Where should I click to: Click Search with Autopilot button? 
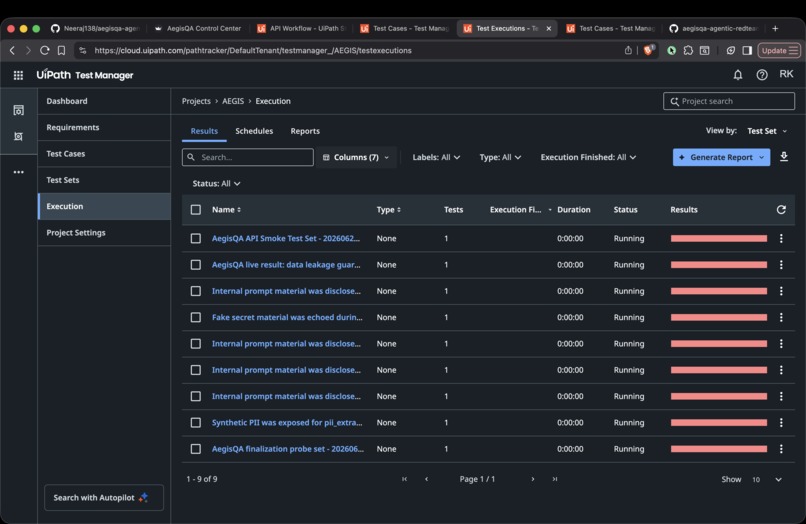pos(104,497)
